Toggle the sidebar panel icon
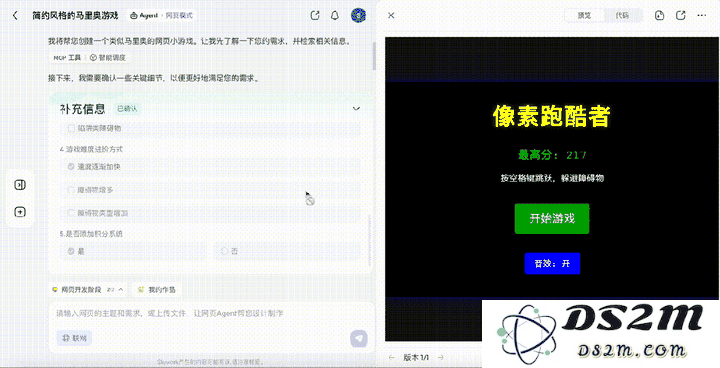Viewport: 720px width, 368px height. click(20, 185)
